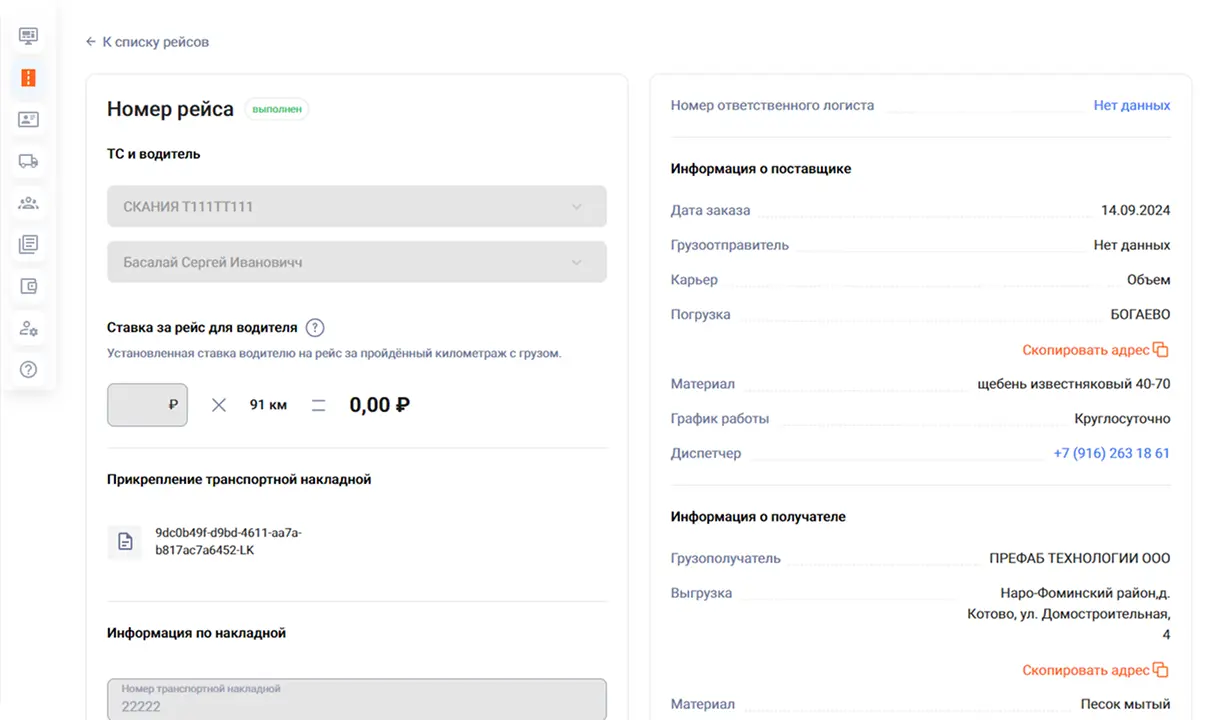1226x720 pixels.
Task: Open the driver ID card section
Action: tap(28, 120)
